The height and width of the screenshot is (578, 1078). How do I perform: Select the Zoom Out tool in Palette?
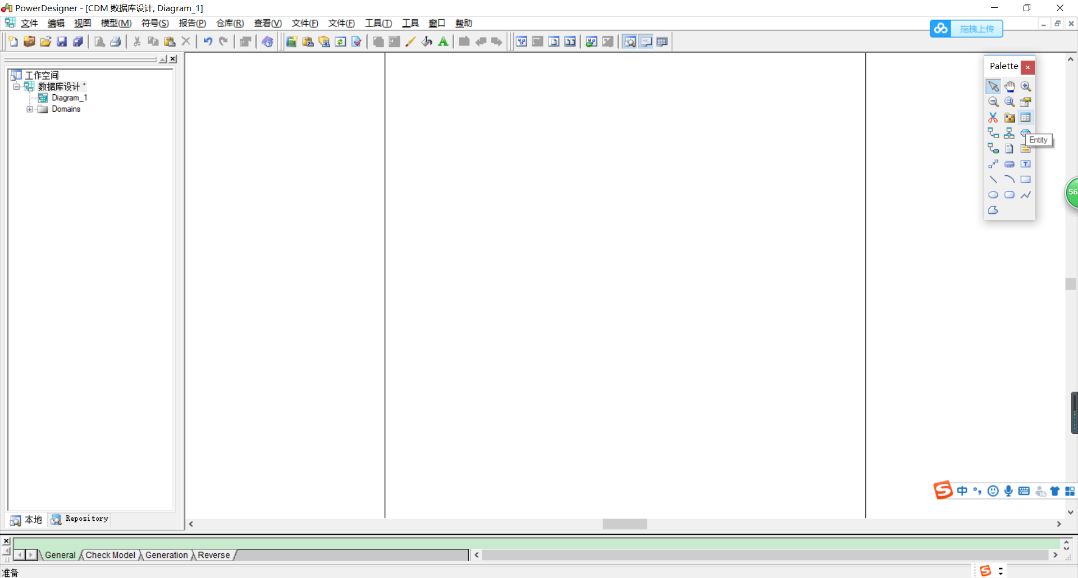(x=993, y=102)
